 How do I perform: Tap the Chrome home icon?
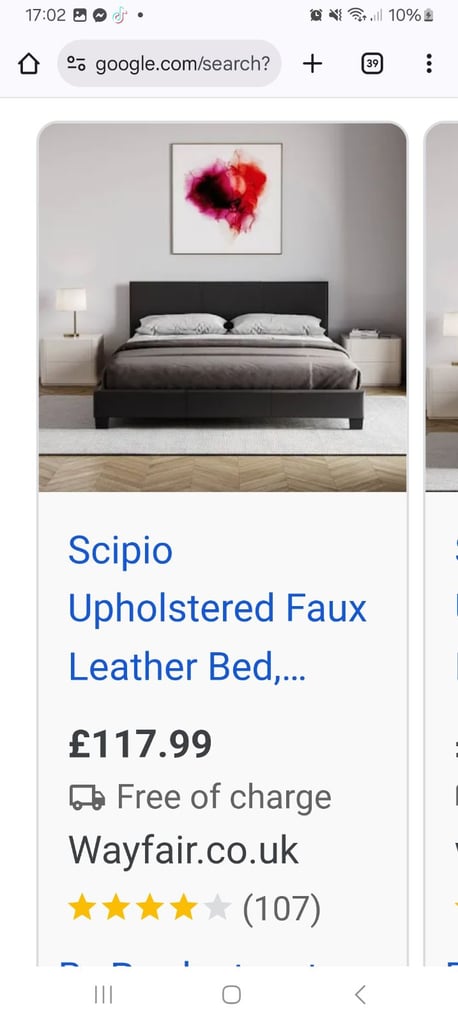[29, 63]
